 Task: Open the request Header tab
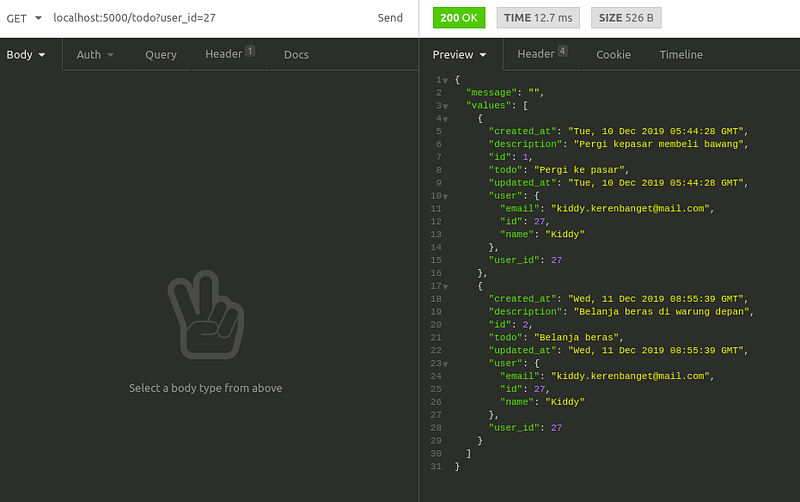coord(230,54)
